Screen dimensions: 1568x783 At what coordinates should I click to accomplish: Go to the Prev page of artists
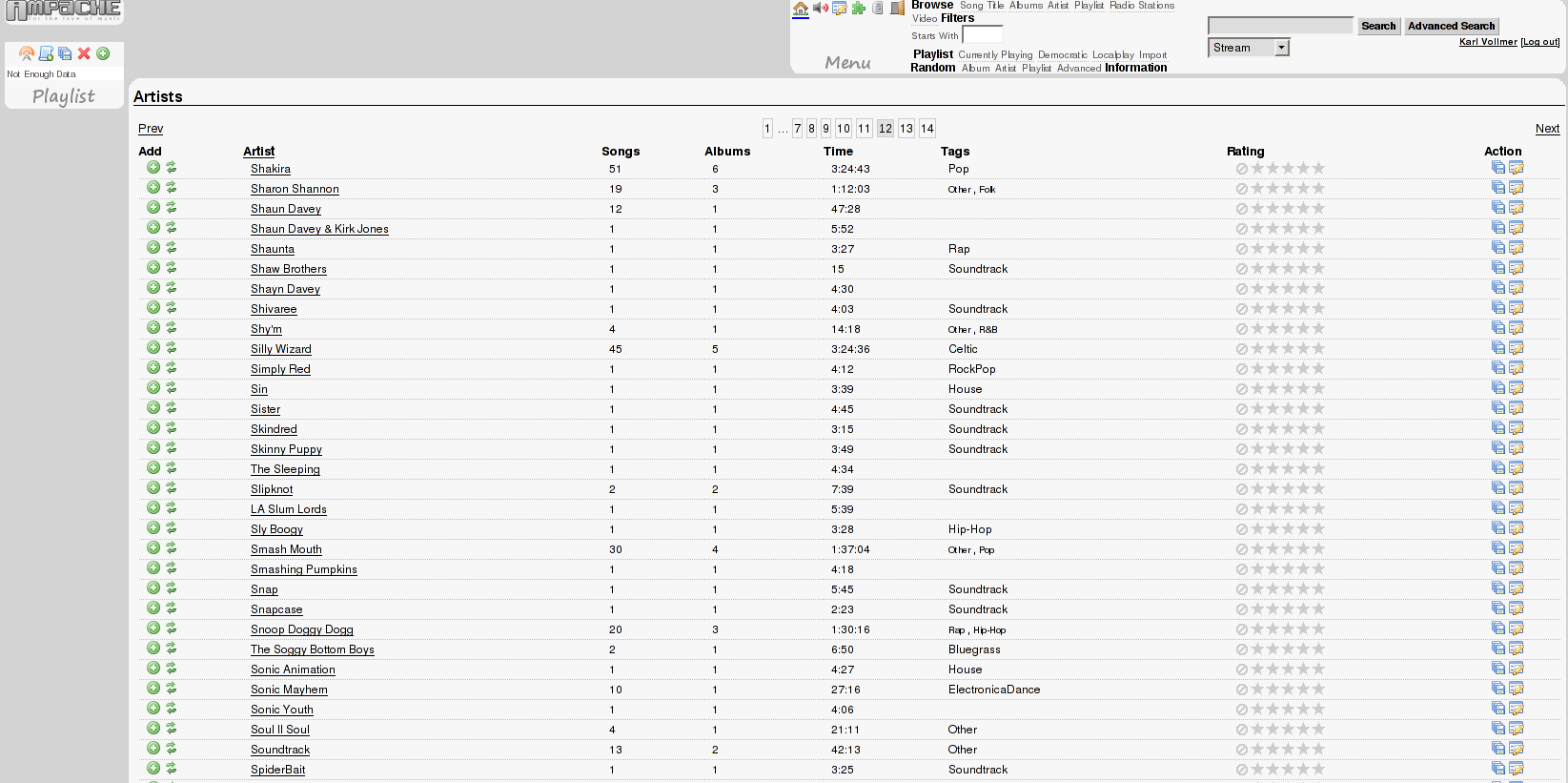pos(151,129)
